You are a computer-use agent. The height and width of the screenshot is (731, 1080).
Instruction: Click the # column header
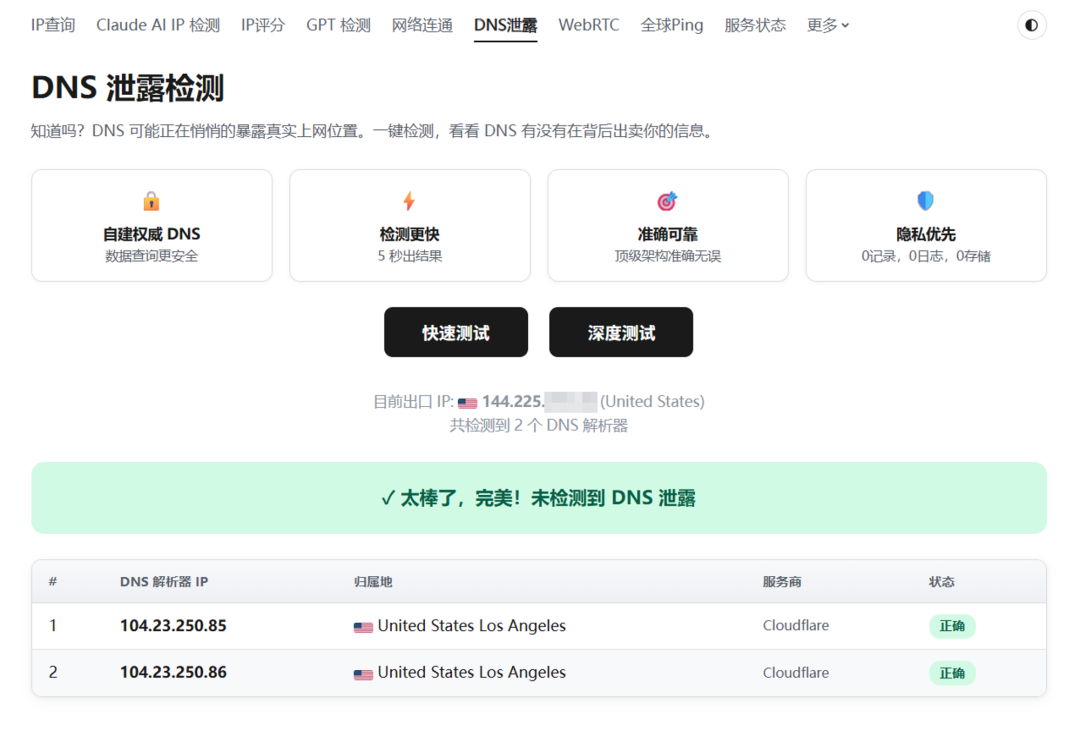[x=53, y=582]
